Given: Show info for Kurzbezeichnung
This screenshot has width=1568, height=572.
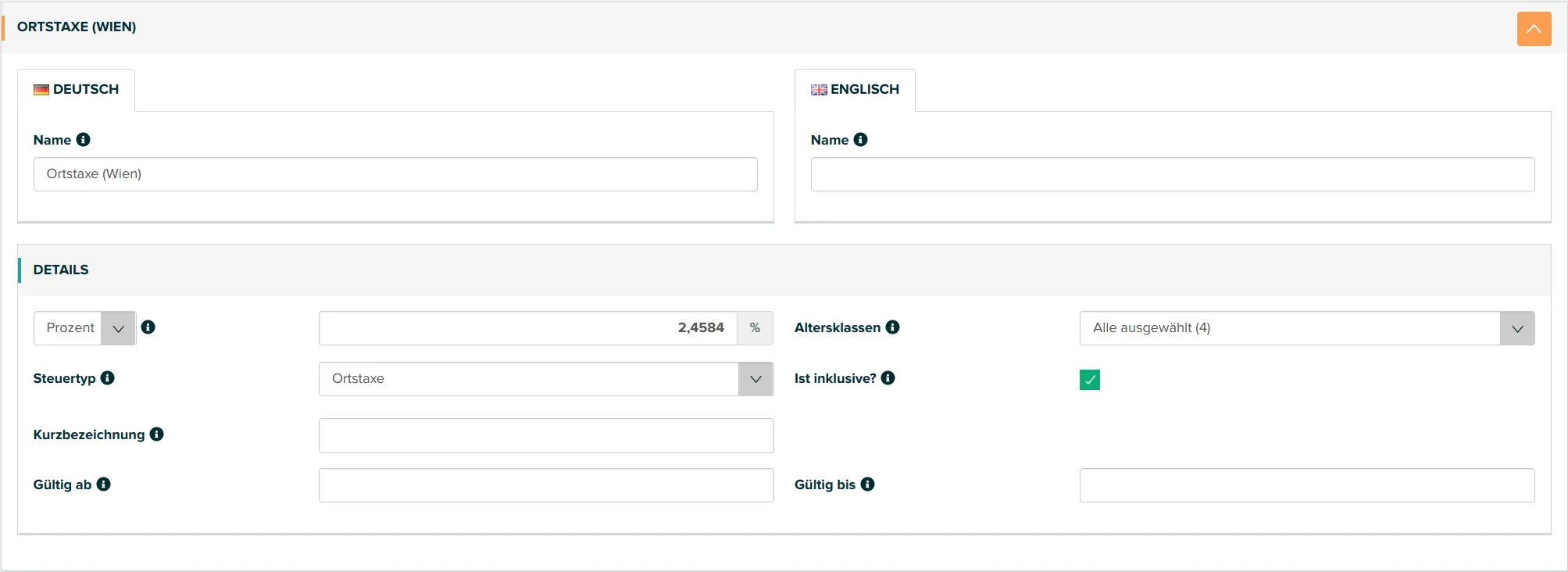Looking at the screenshot, I should (157, 434).
